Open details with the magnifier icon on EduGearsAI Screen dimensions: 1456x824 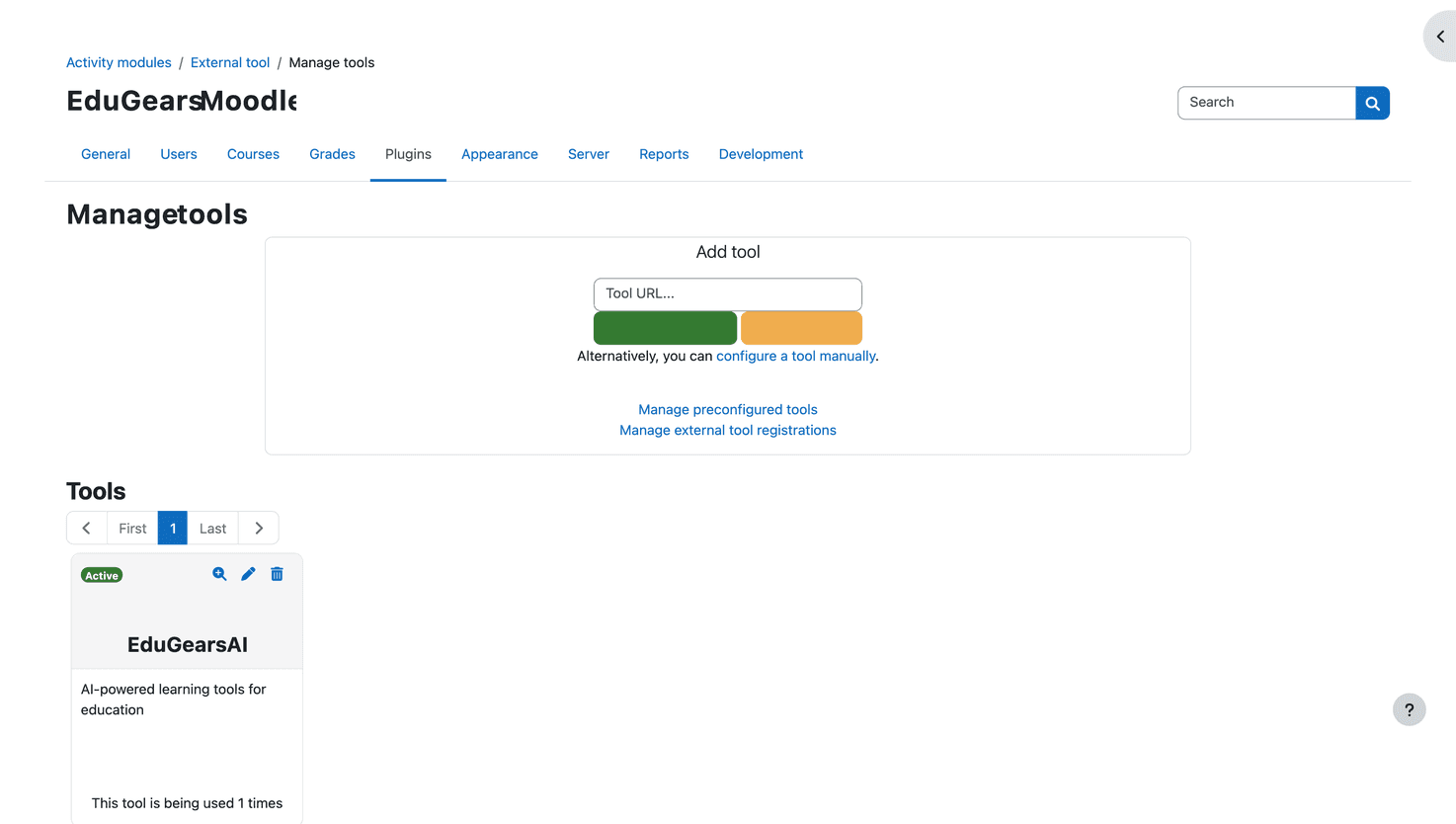pos(218,574)
